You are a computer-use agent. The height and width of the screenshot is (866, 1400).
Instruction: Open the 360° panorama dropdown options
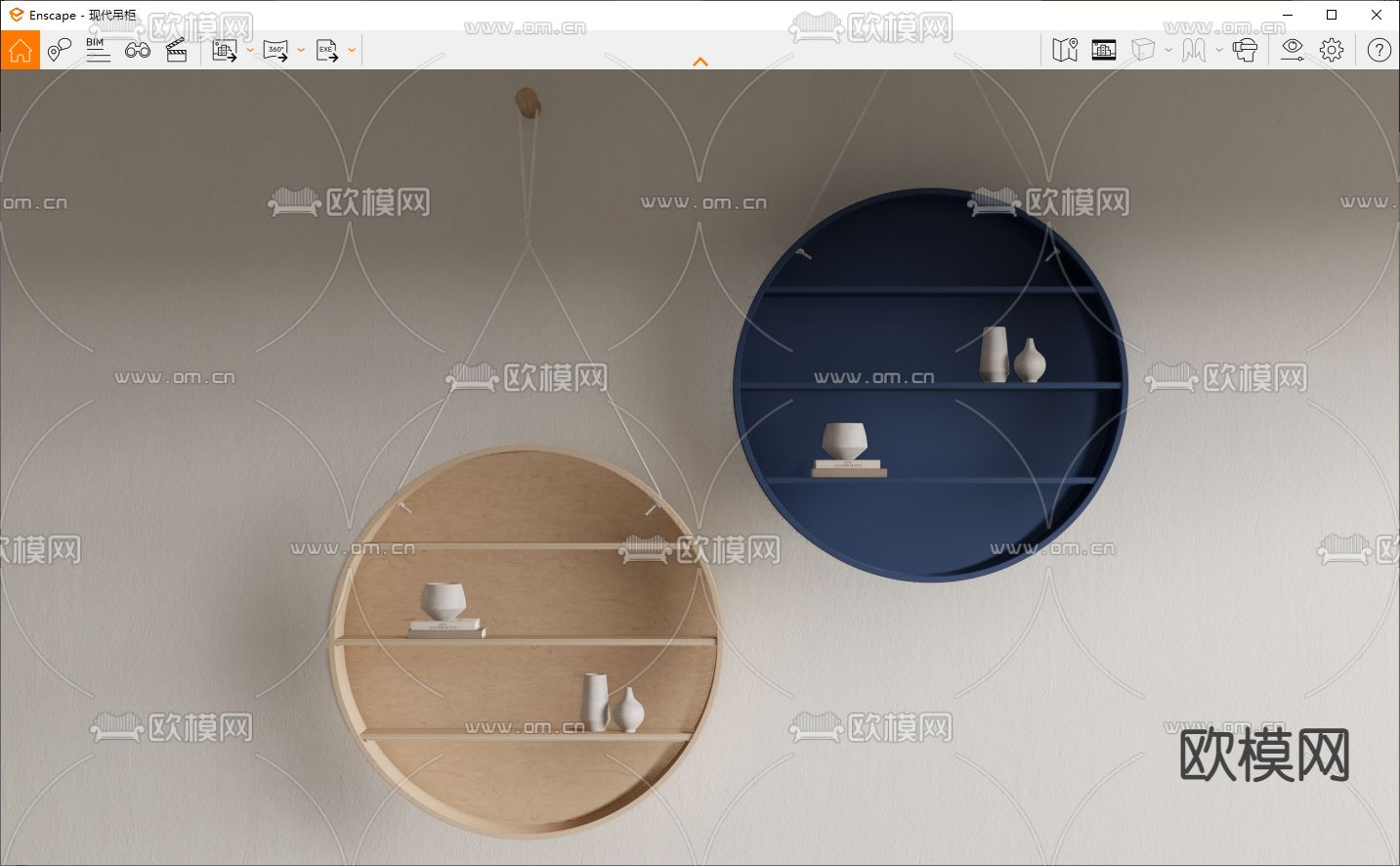point(301,50)
